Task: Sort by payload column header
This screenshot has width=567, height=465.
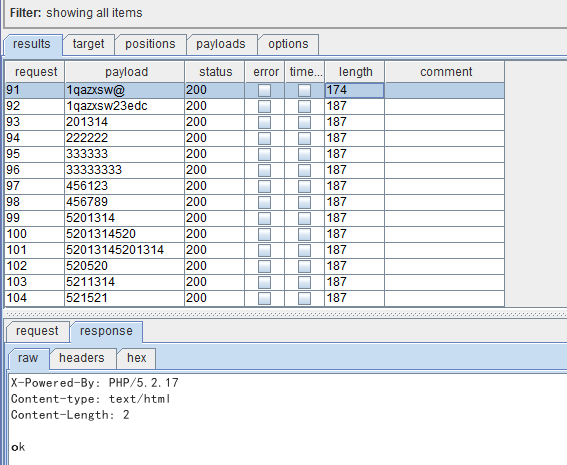Action: [125, 72]
